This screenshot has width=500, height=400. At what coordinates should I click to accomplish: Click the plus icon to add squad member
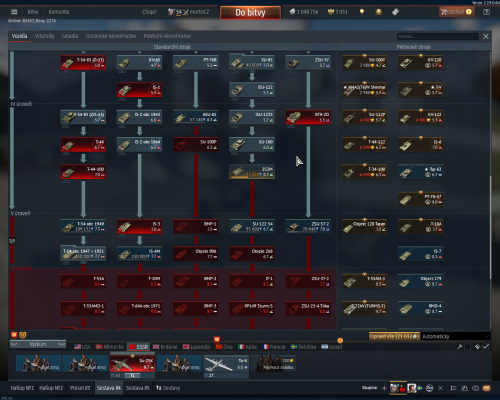click(x=384, y=388)
